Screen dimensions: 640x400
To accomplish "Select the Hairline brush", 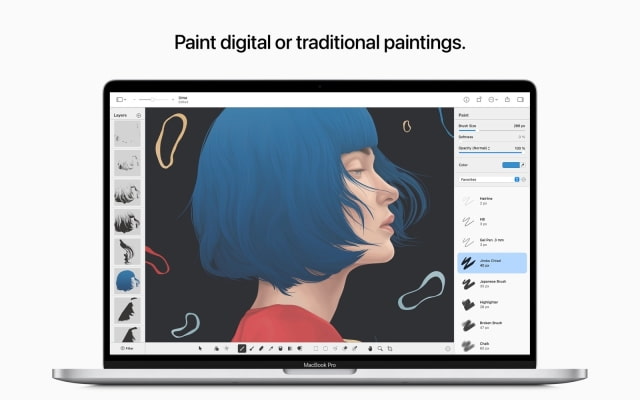I will coord(492,200).
